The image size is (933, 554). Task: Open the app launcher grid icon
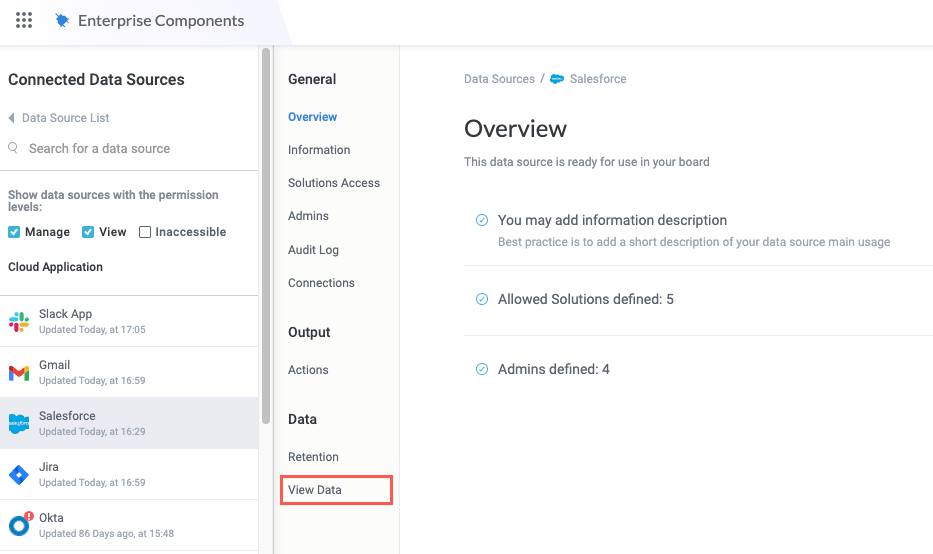(24, 20)
